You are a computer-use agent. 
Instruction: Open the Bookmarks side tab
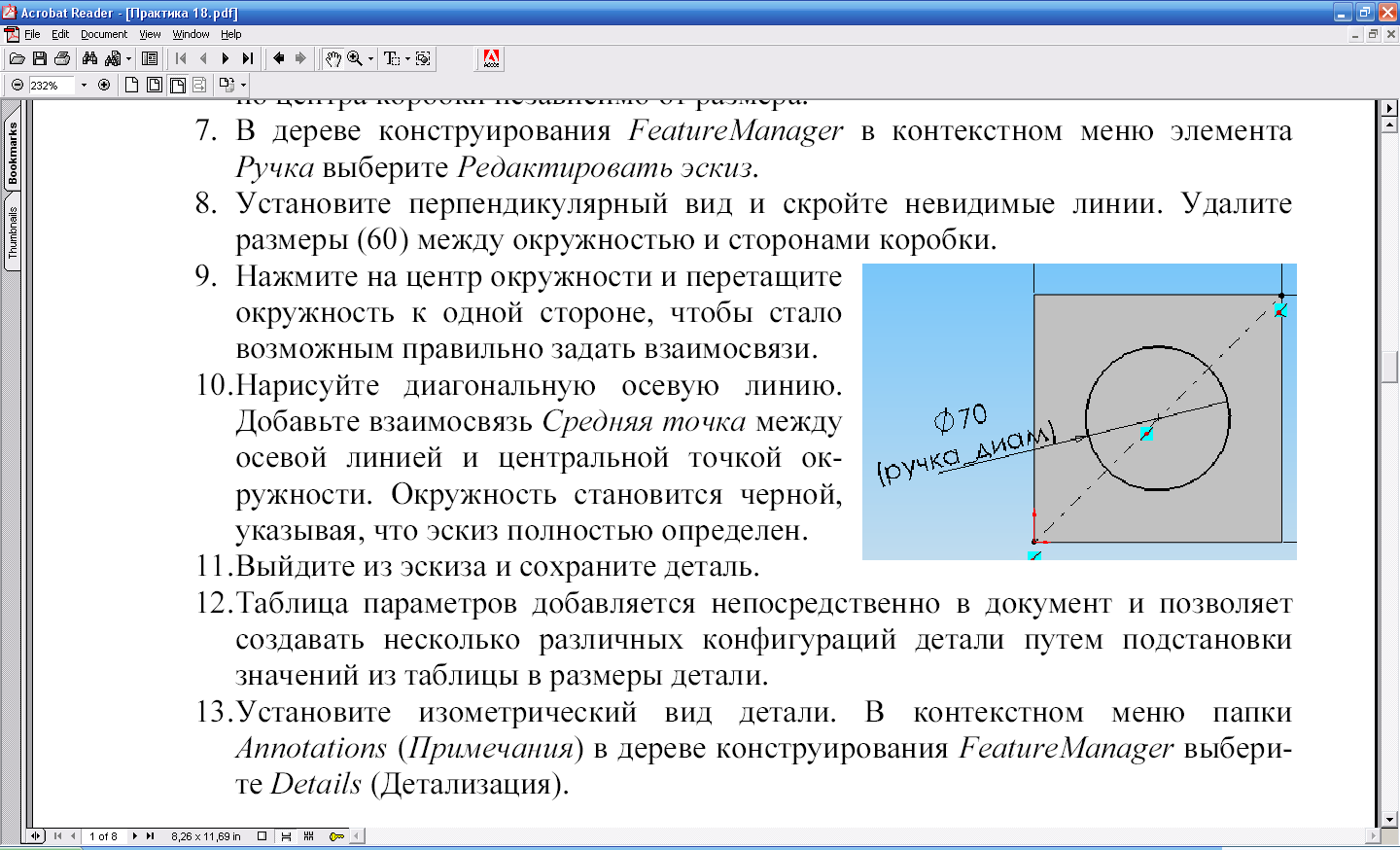click(13, 154)
